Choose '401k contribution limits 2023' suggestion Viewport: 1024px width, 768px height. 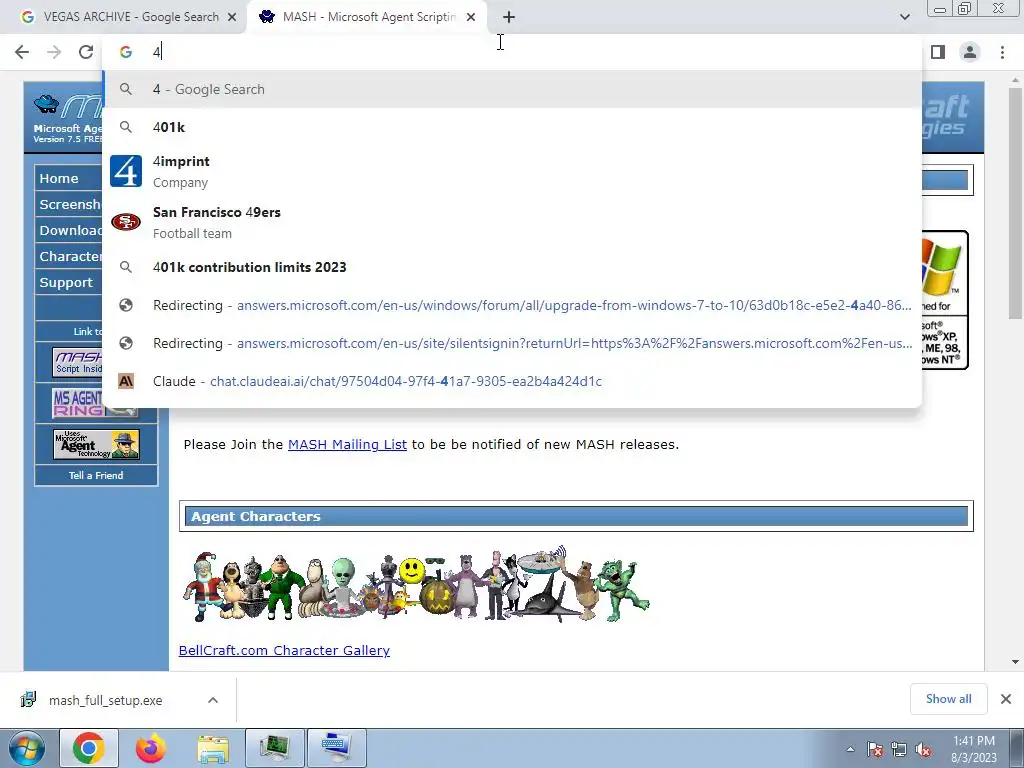[x=512, y=267]
